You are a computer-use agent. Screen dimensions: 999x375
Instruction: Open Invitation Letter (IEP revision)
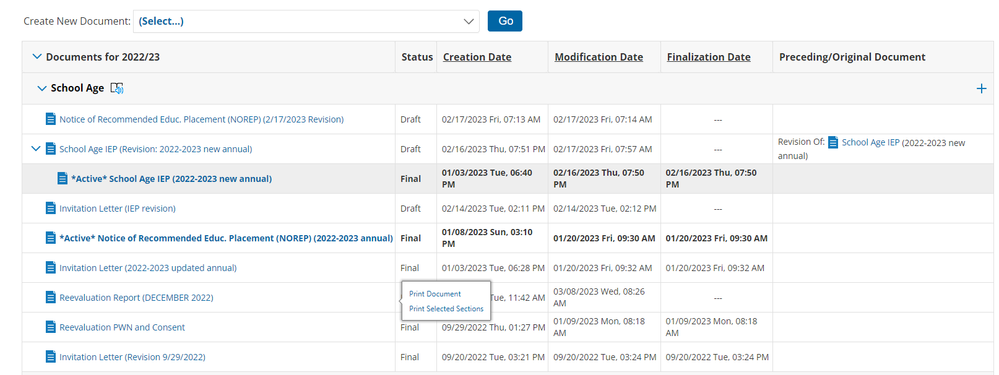[117, 208]
